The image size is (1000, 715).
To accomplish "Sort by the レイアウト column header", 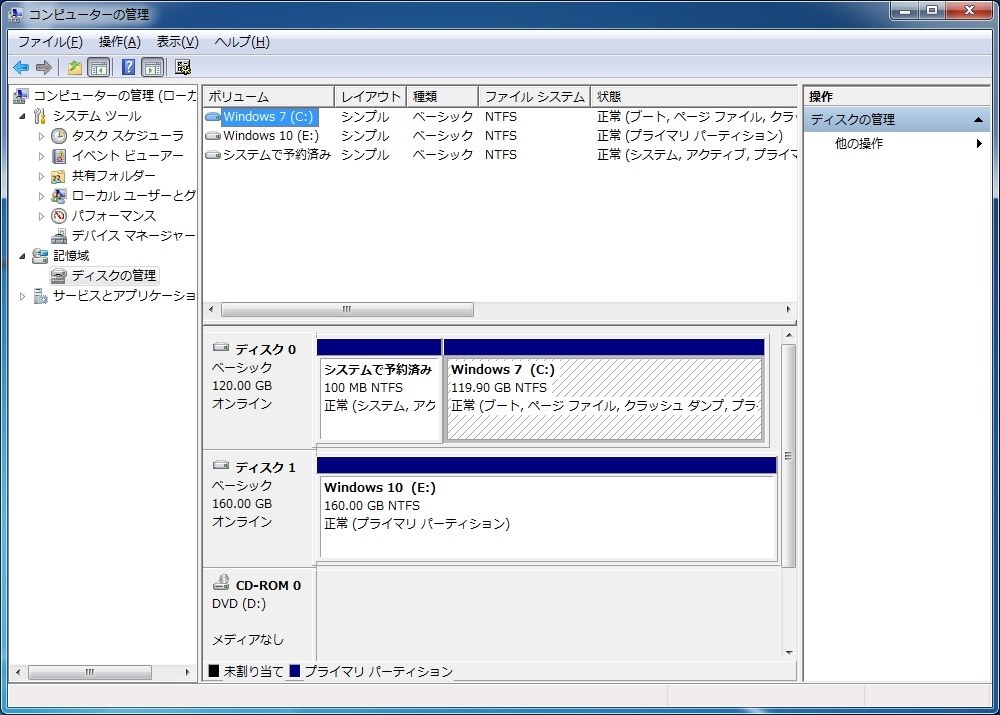I will [x=371, y=96].
